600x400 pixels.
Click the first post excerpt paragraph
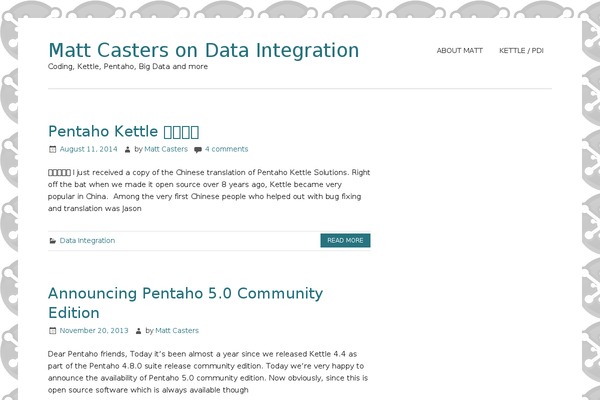tap(209, 190)
